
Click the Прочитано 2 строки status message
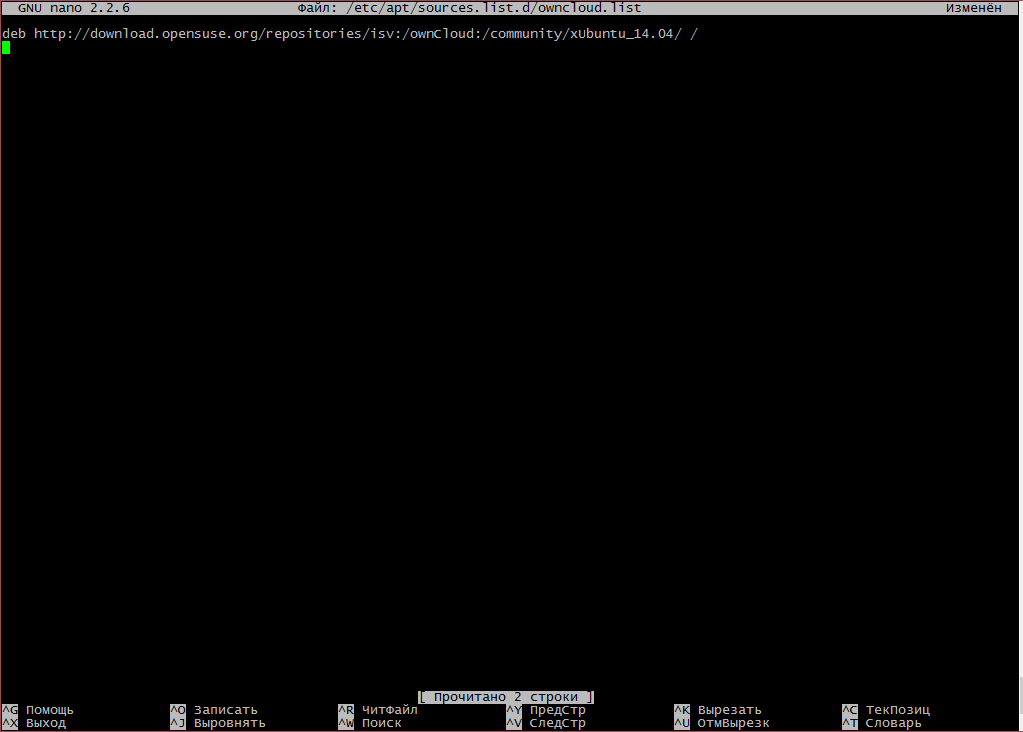click(x=506, y=697)
